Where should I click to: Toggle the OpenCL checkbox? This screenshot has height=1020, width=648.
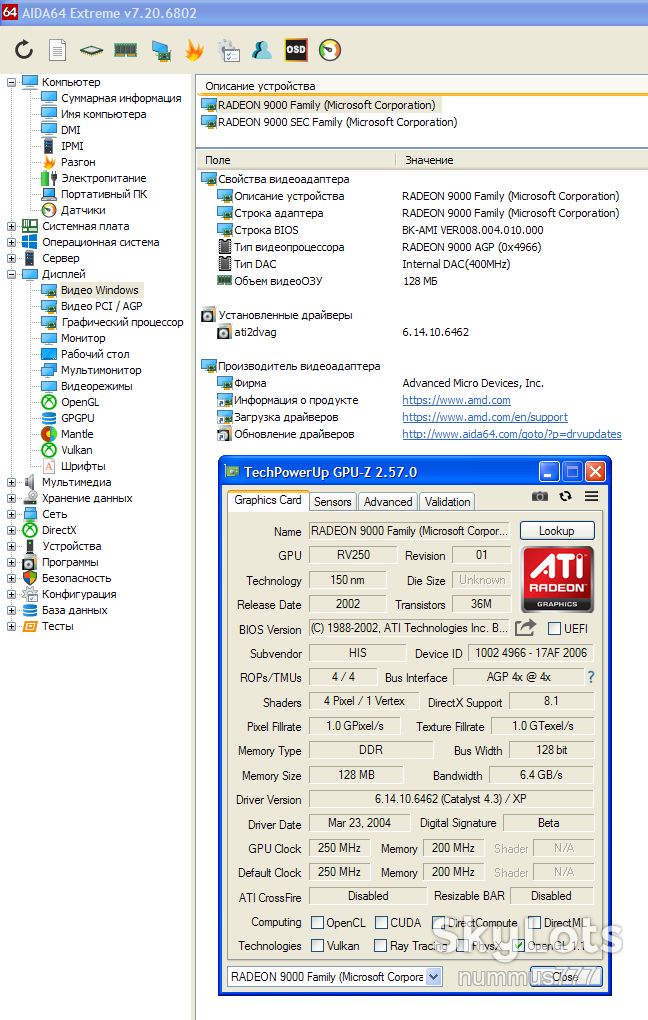coord(317,922)
